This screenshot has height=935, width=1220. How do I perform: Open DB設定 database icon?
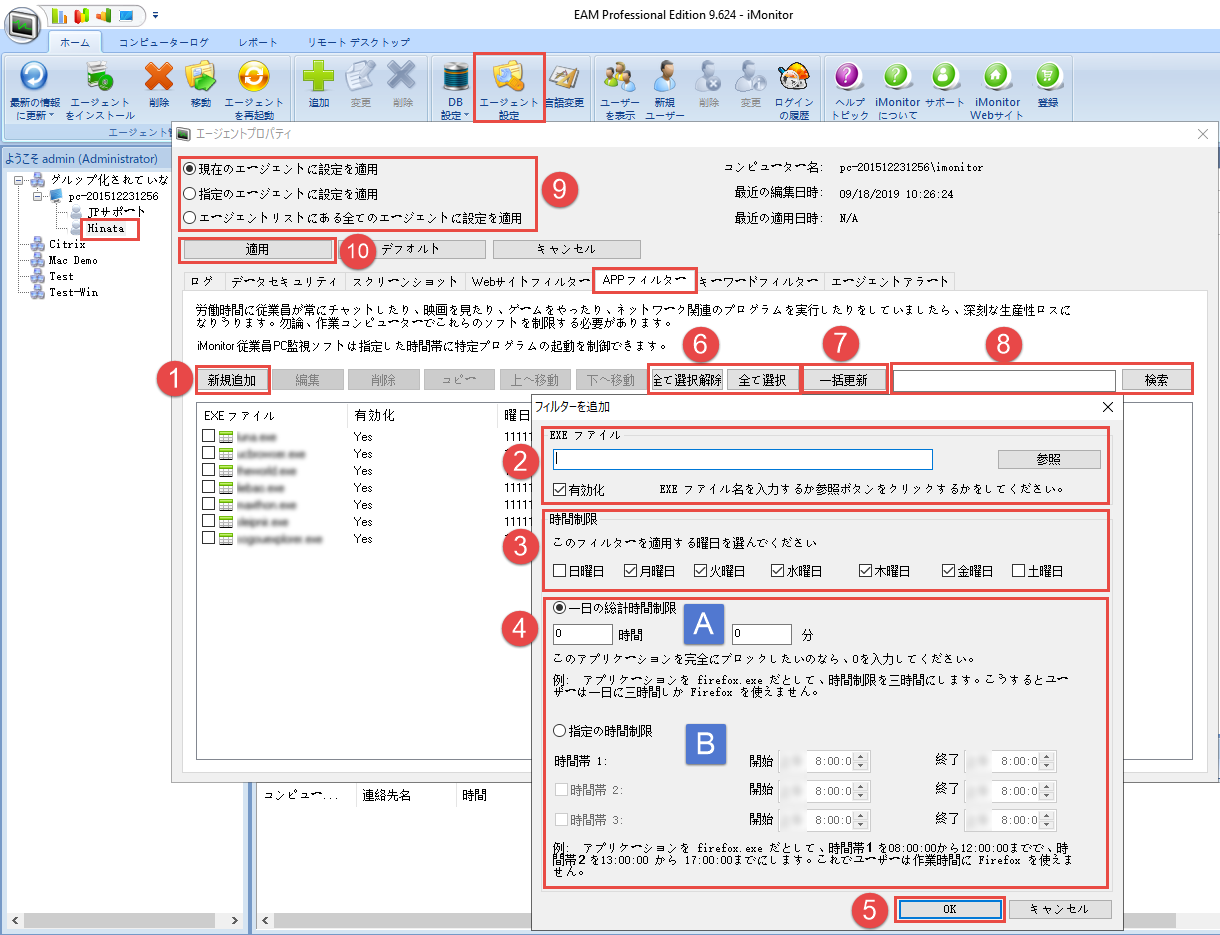(455, 78)
